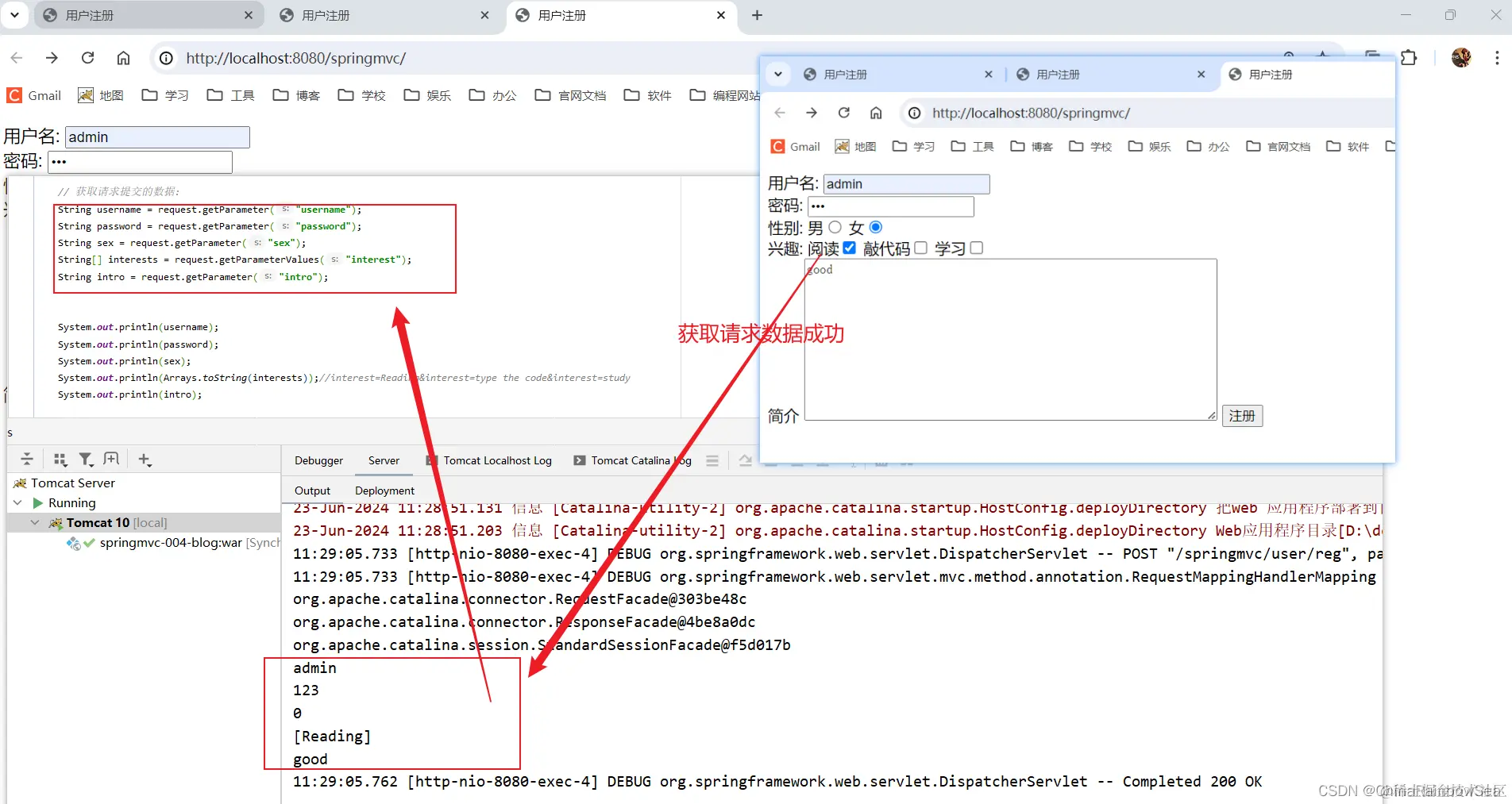This screenshot has width=1512, height=804.
Task: Select the Tomcat Server tree node
Action: pyautogui.click(x=64, y=483)
